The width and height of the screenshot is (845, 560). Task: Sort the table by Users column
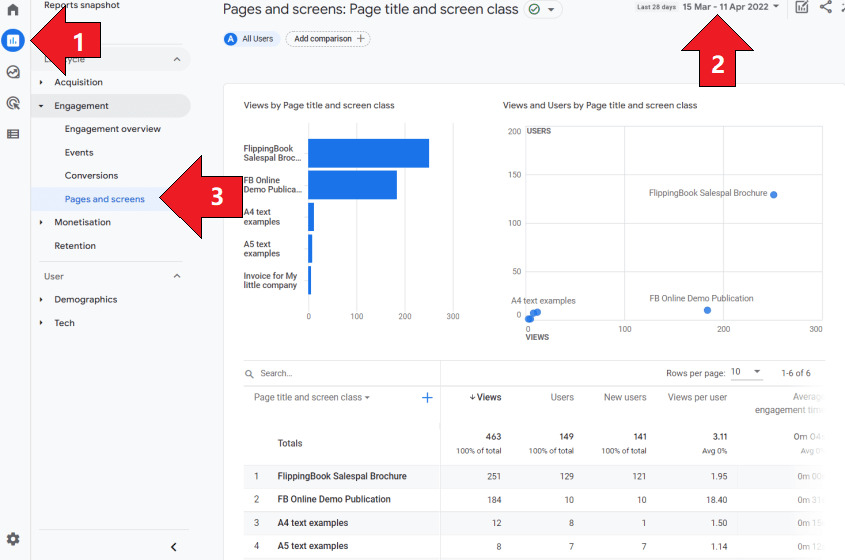tap(562, 397)
